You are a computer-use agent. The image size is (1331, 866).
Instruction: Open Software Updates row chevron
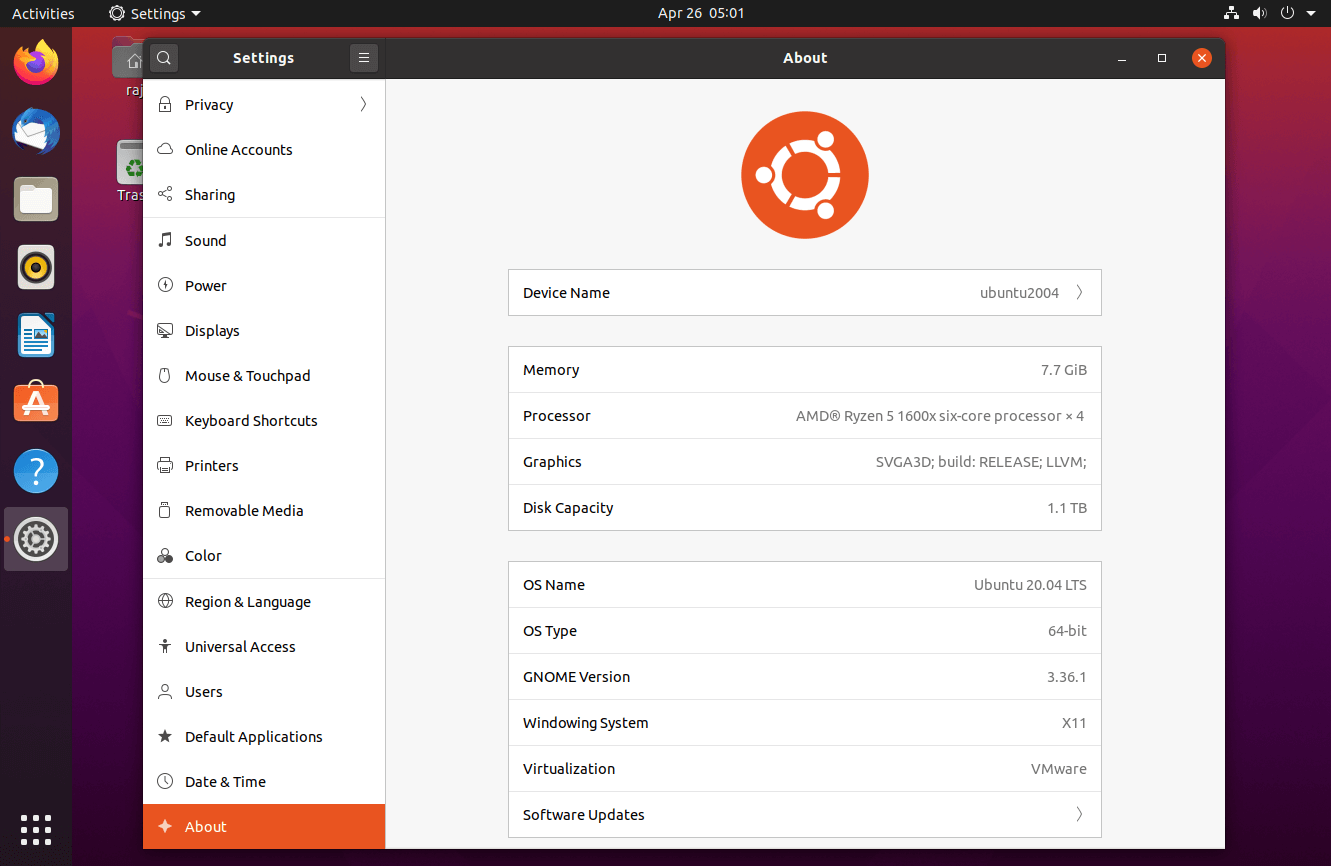pyautogui.click(x=1079, y=814)
